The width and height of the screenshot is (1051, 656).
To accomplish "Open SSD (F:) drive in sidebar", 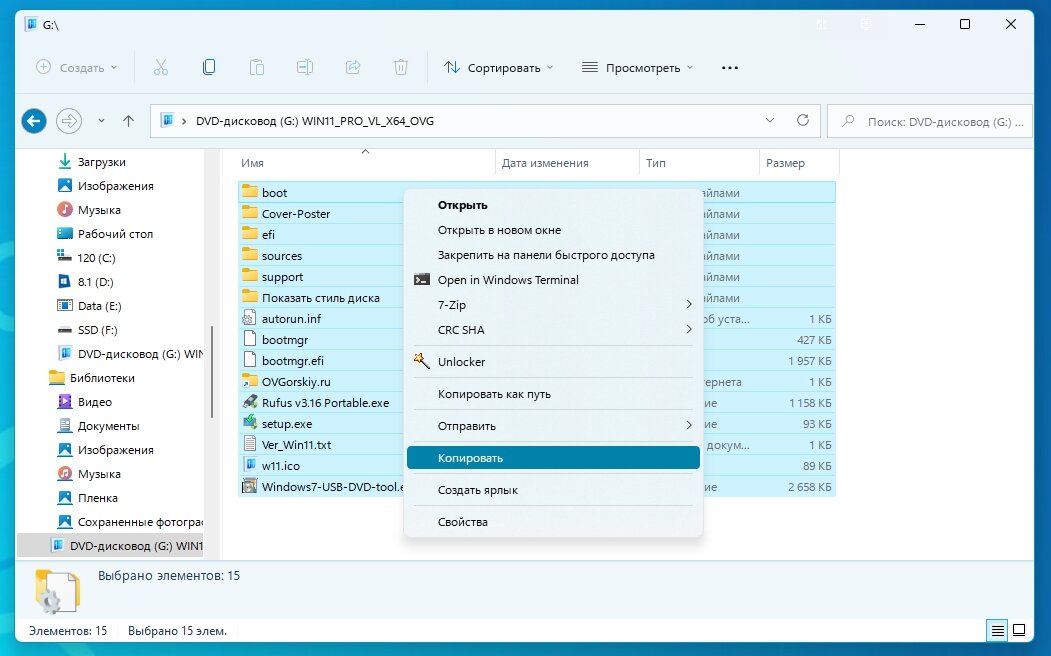I will point(97,330).
